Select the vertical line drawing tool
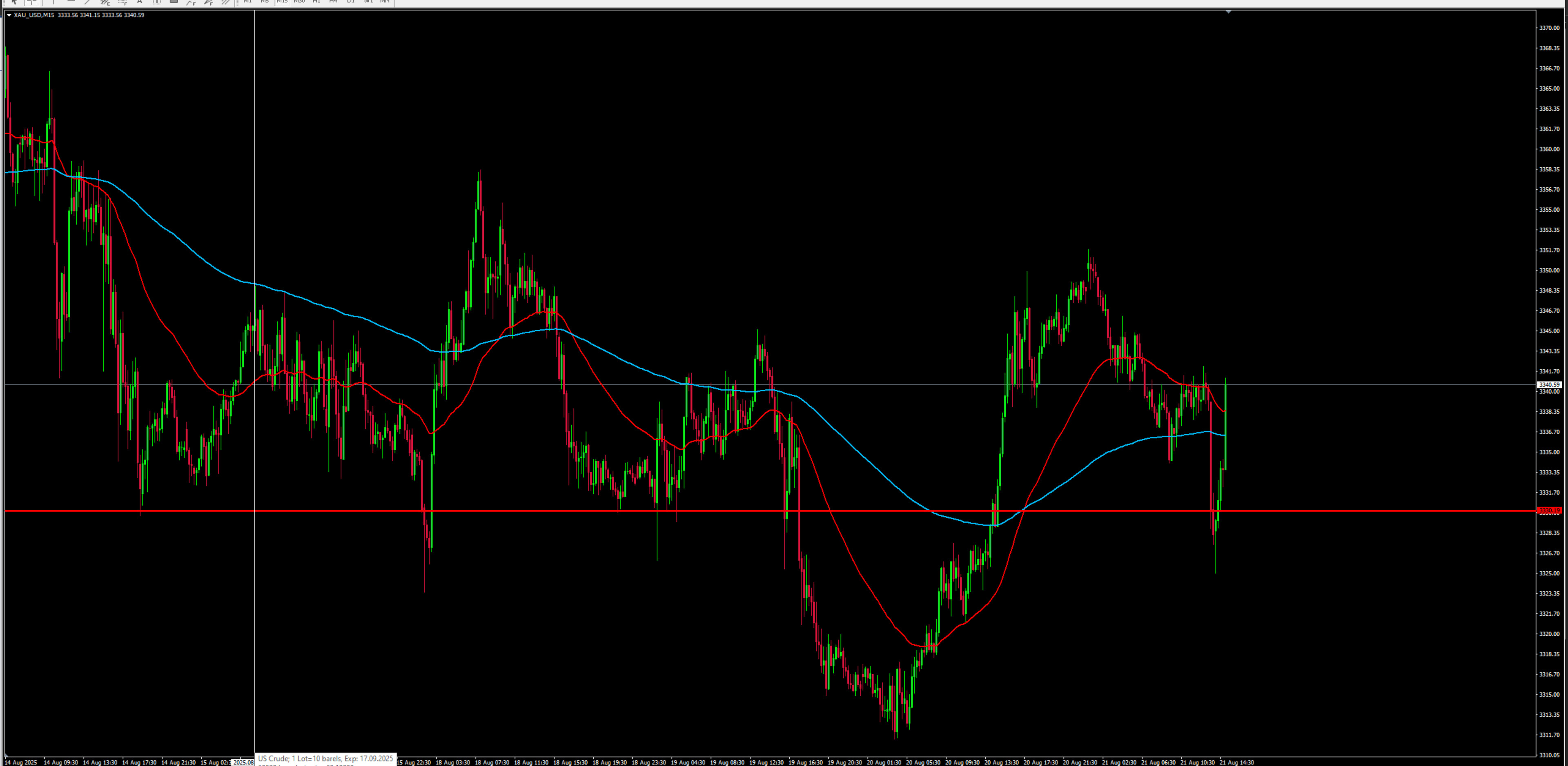Viewport: 1568px width, 766px height. pyautogui.click(x=53, y=2)
